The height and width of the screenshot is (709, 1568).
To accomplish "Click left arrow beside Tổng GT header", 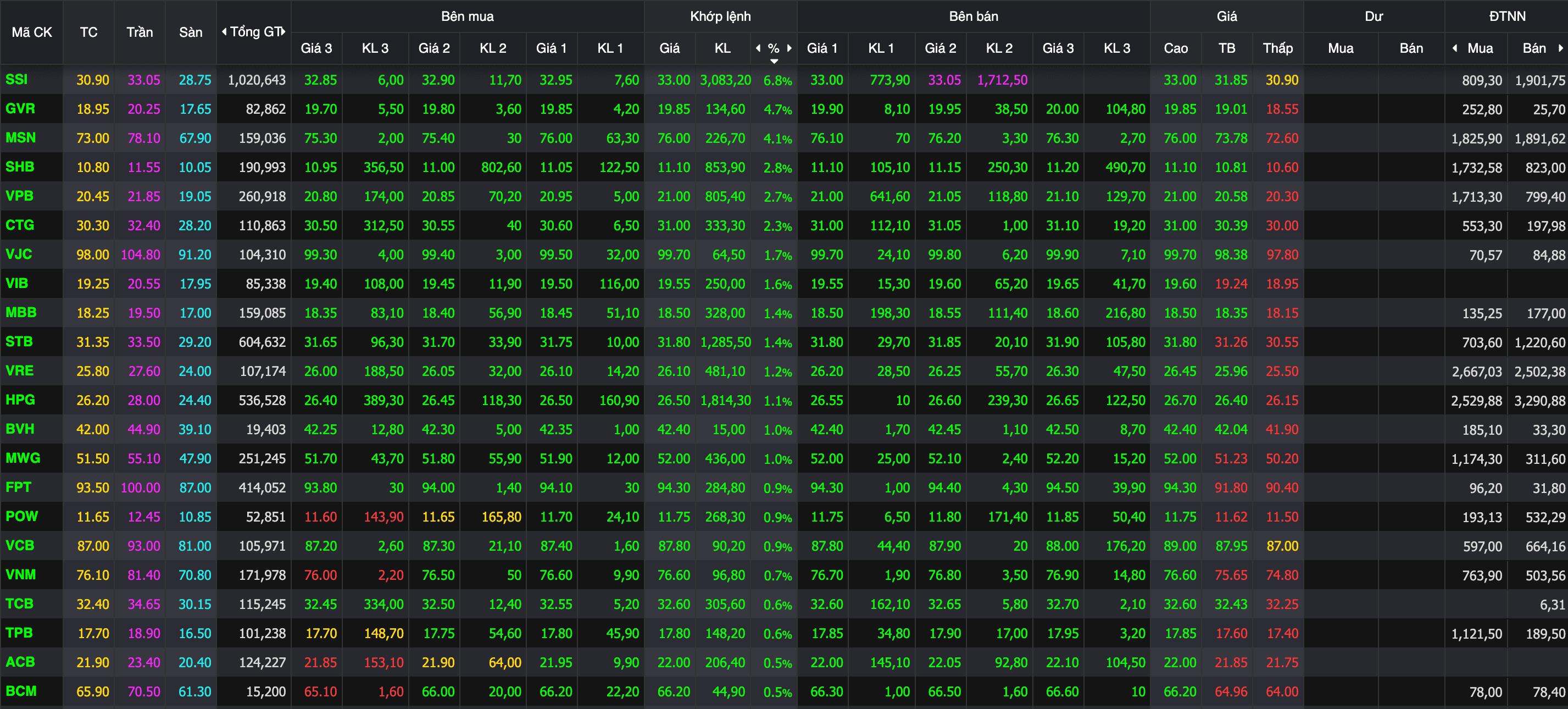I will (x=224, y=32).
